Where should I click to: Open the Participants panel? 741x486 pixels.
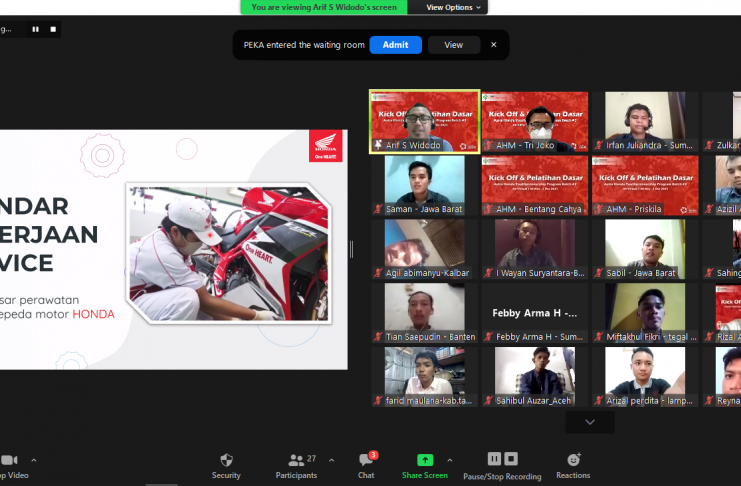296,460
